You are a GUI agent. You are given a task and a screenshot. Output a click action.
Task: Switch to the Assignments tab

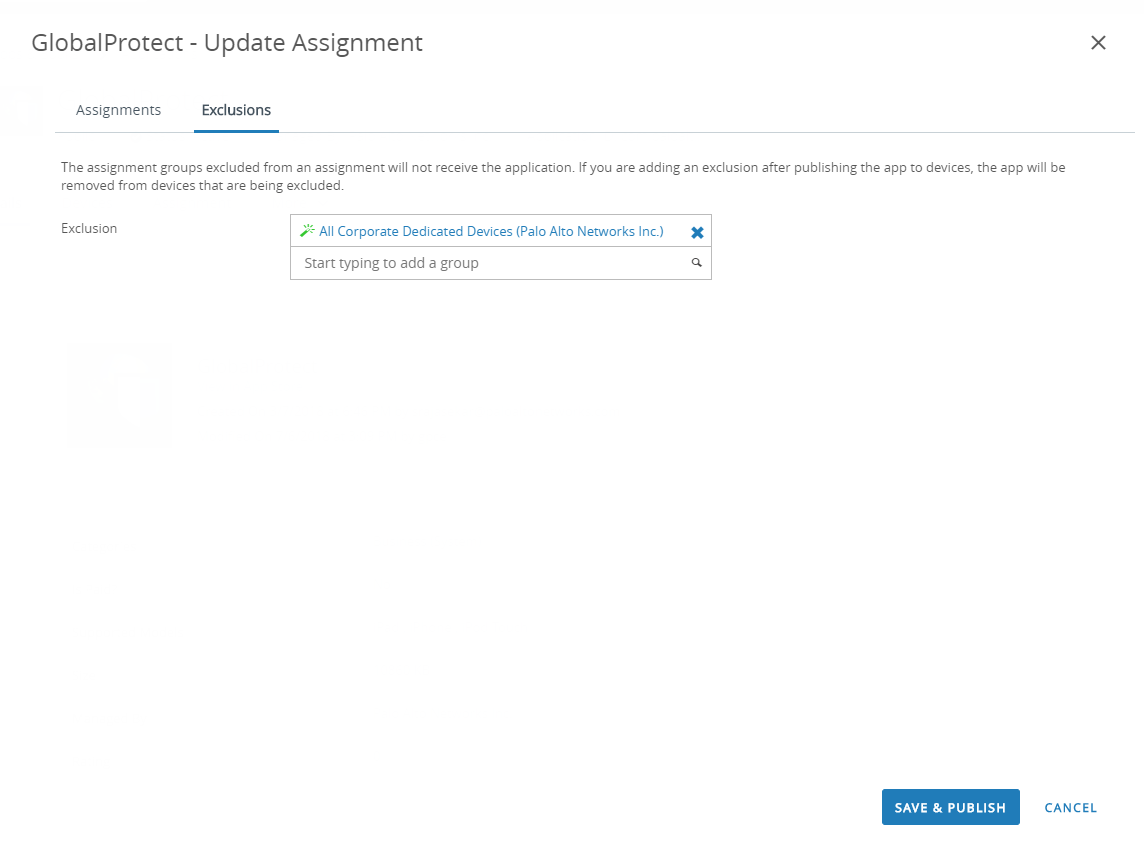[118, 110]
